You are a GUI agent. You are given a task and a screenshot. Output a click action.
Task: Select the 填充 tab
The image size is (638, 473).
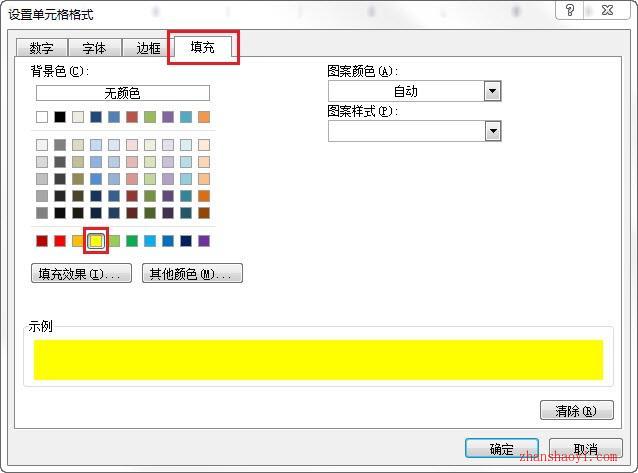point(203,47)
